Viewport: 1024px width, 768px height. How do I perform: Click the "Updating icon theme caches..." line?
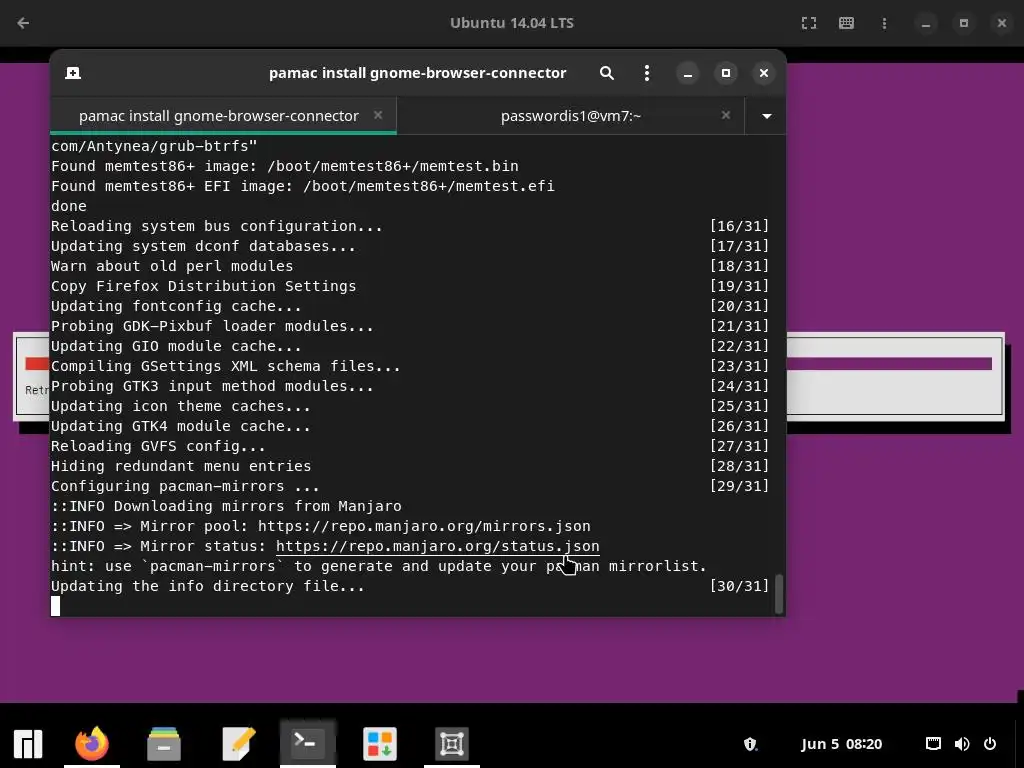(x=180, y=406)
